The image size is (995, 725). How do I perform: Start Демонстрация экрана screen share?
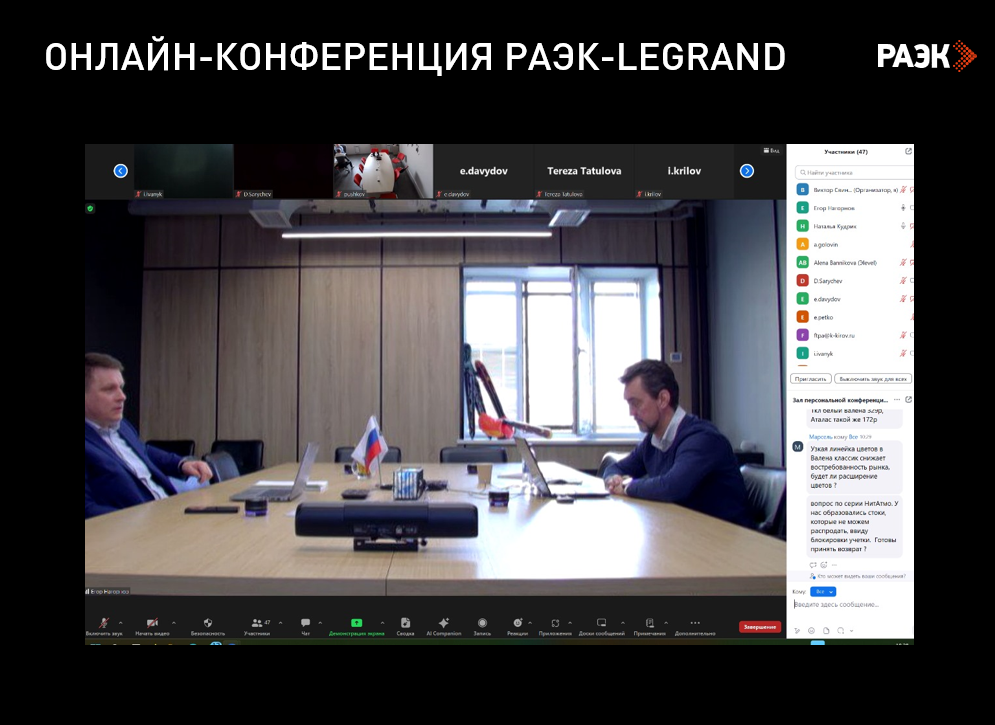357,623
